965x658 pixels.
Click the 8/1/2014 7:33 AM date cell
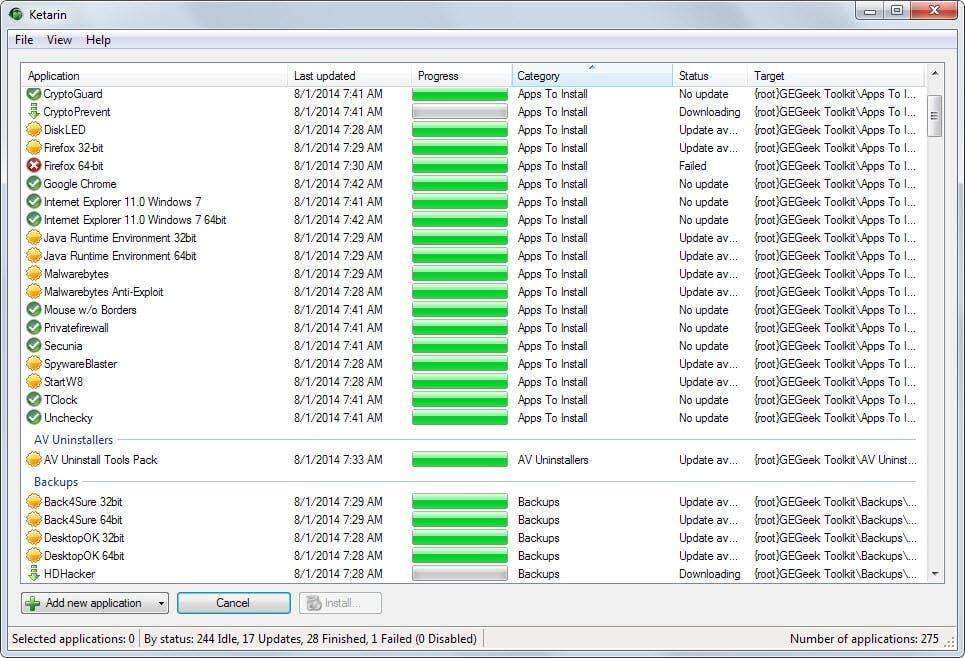click(338, 460)
